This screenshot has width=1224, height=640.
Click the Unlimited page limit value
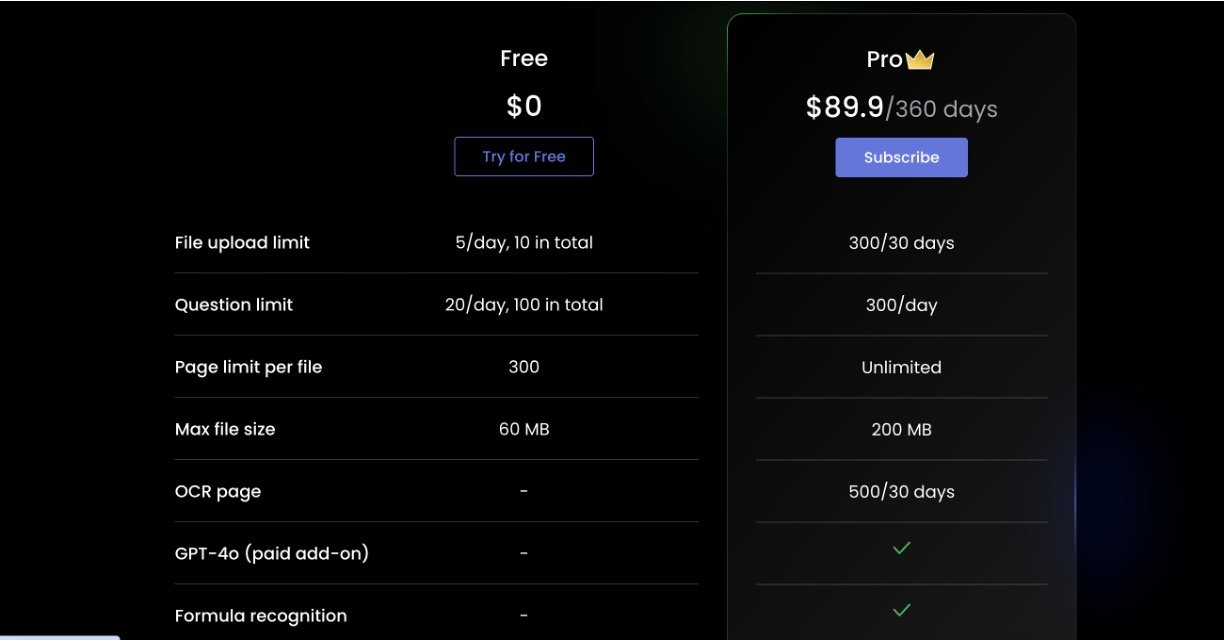pos(901,367)
